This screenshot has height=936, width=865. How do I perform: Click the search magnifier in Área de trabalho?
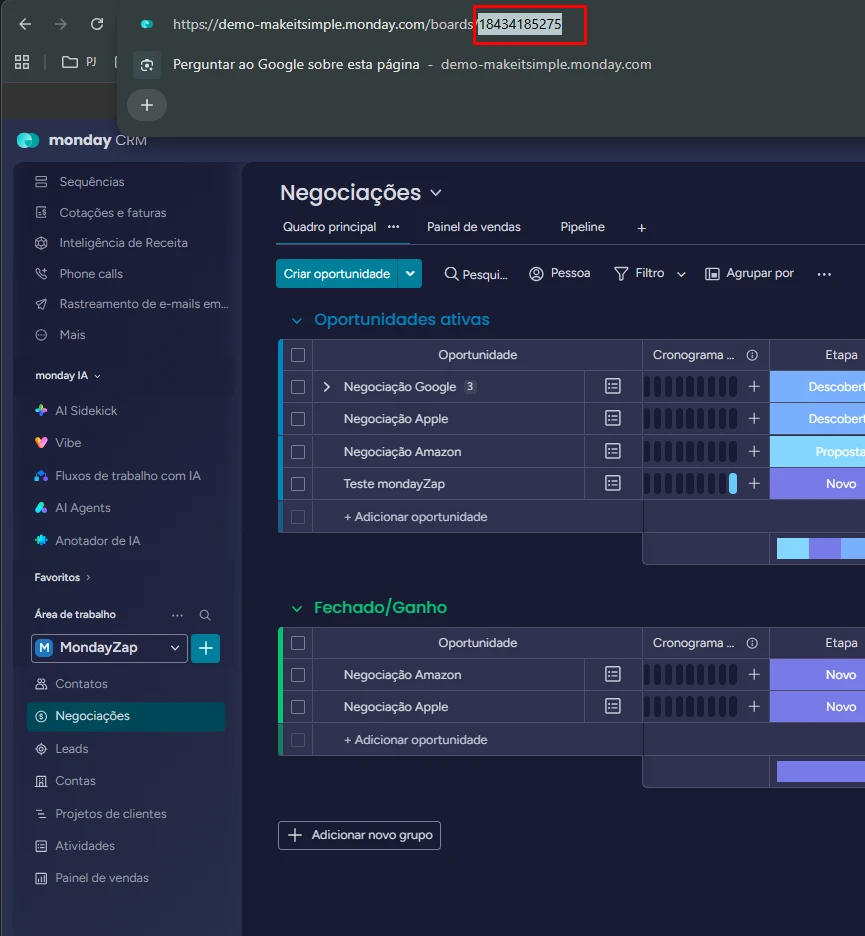[205, 615]
